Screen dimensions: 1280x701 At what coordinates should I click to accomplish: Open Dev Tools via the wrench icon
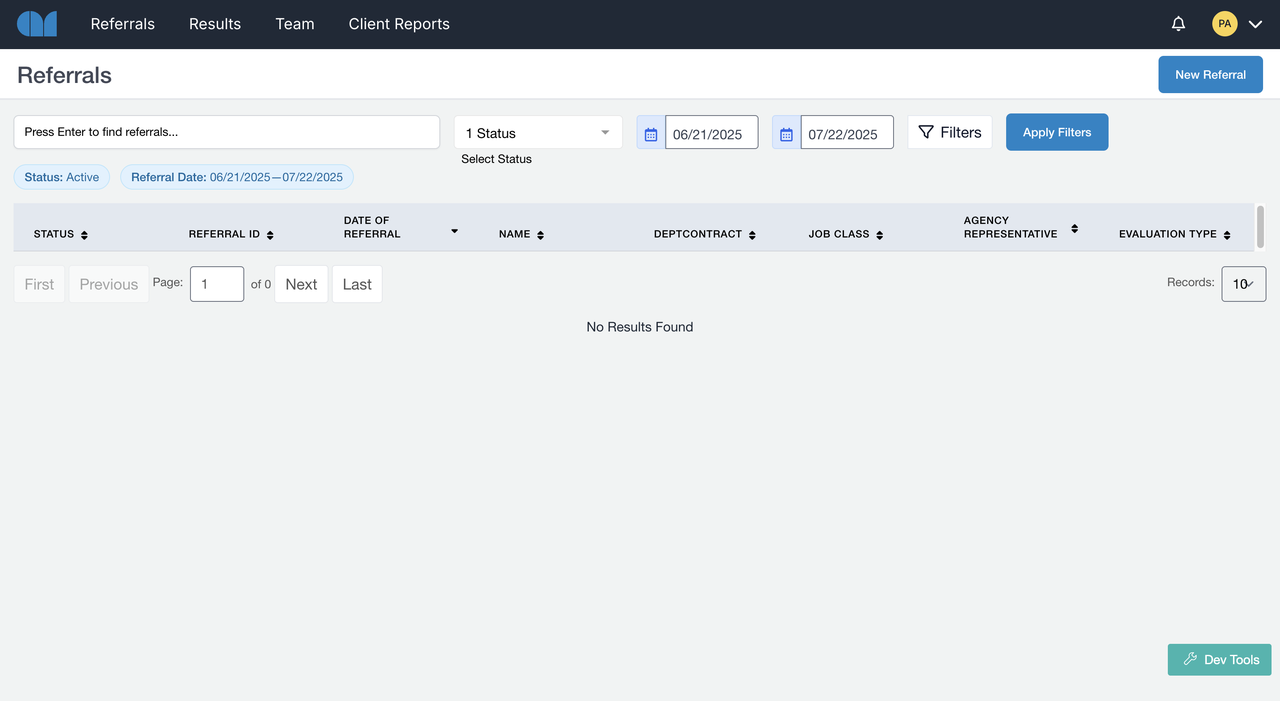[1190, 659]
